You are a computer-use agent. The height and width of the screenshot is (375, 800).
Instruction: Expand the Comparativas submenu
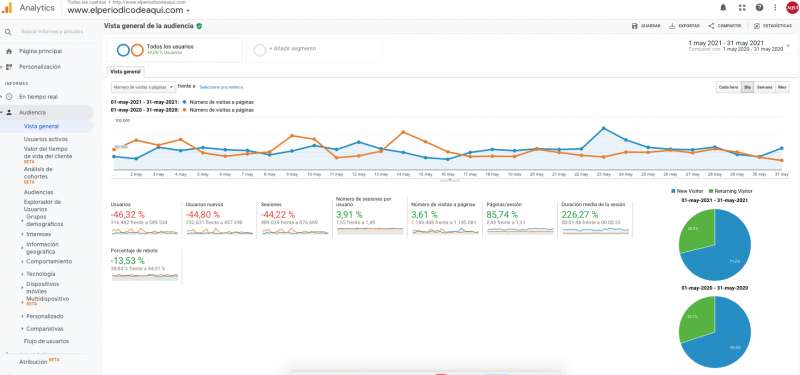tap(22, 329)
